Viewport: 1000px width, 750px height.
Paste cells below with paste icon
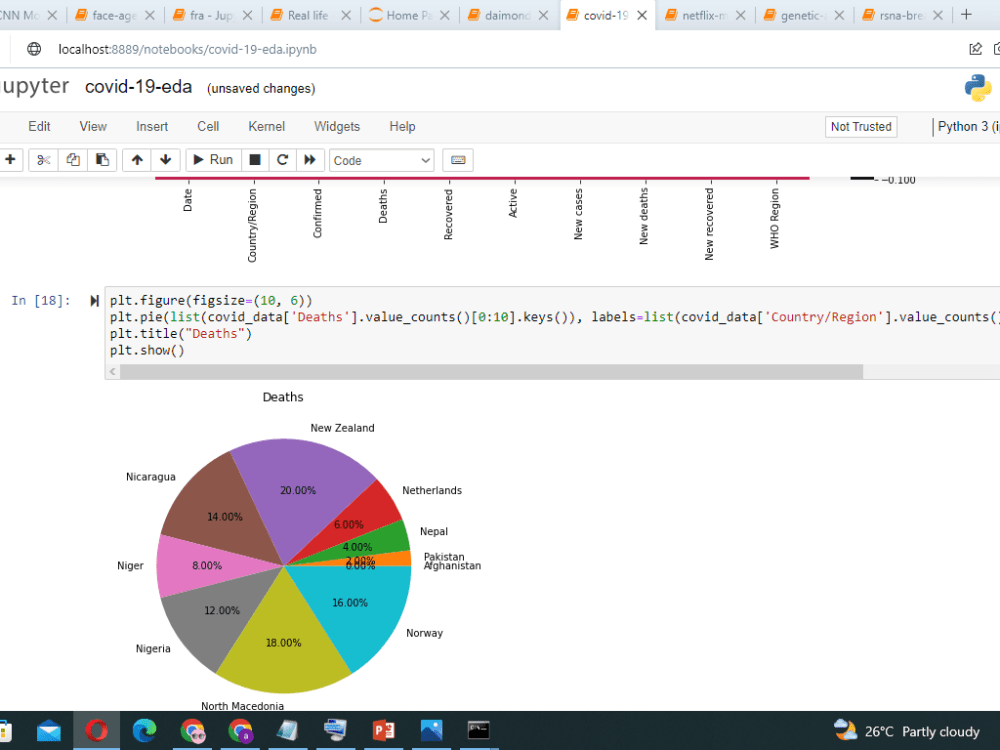click(101, 160)
